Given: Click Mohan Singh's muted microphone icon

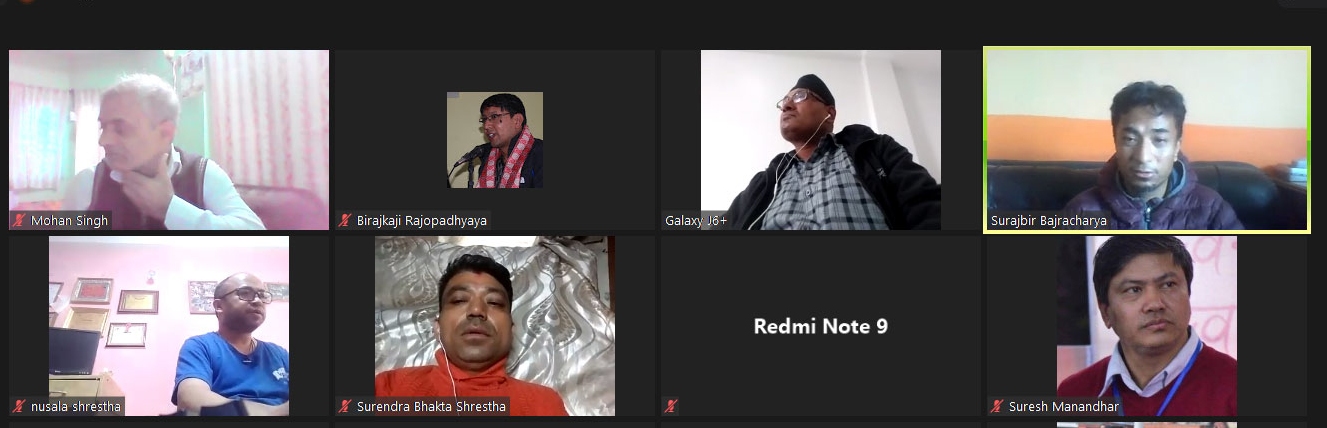Looking at the screenshot, I should click(18, 220).
